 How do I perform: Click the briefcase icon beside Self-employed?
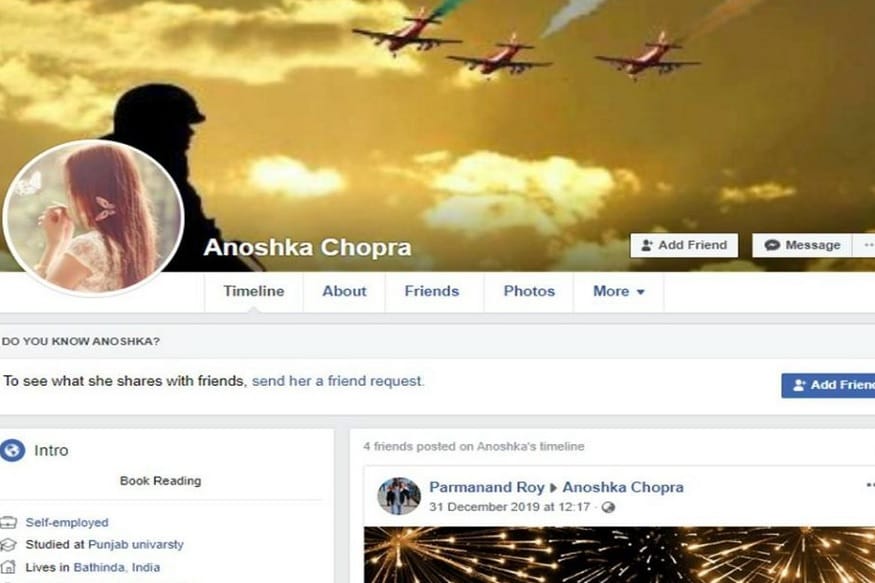click(8, 523)
